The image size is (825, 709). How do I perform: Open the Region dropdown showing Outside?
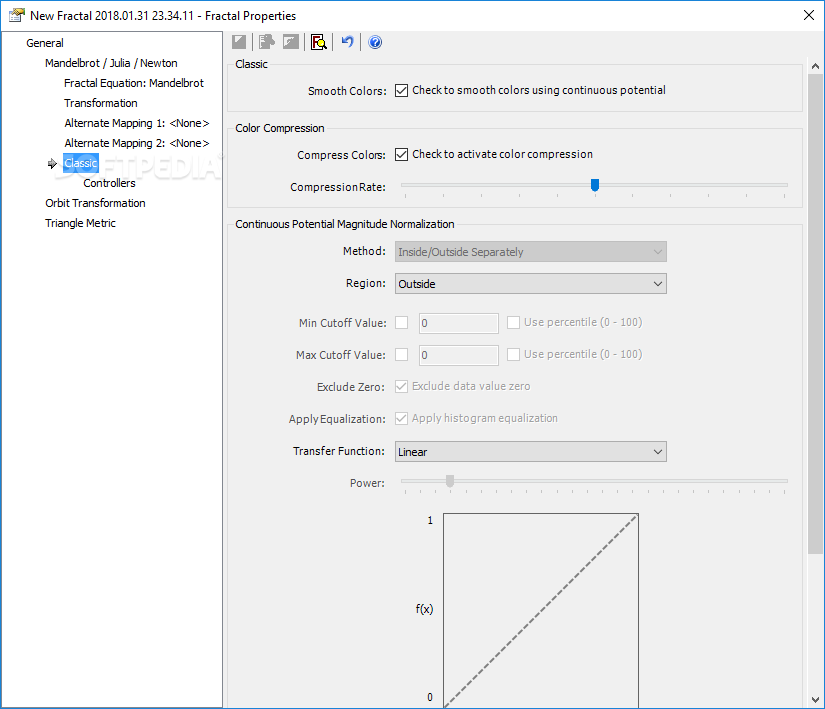point(531,284)
